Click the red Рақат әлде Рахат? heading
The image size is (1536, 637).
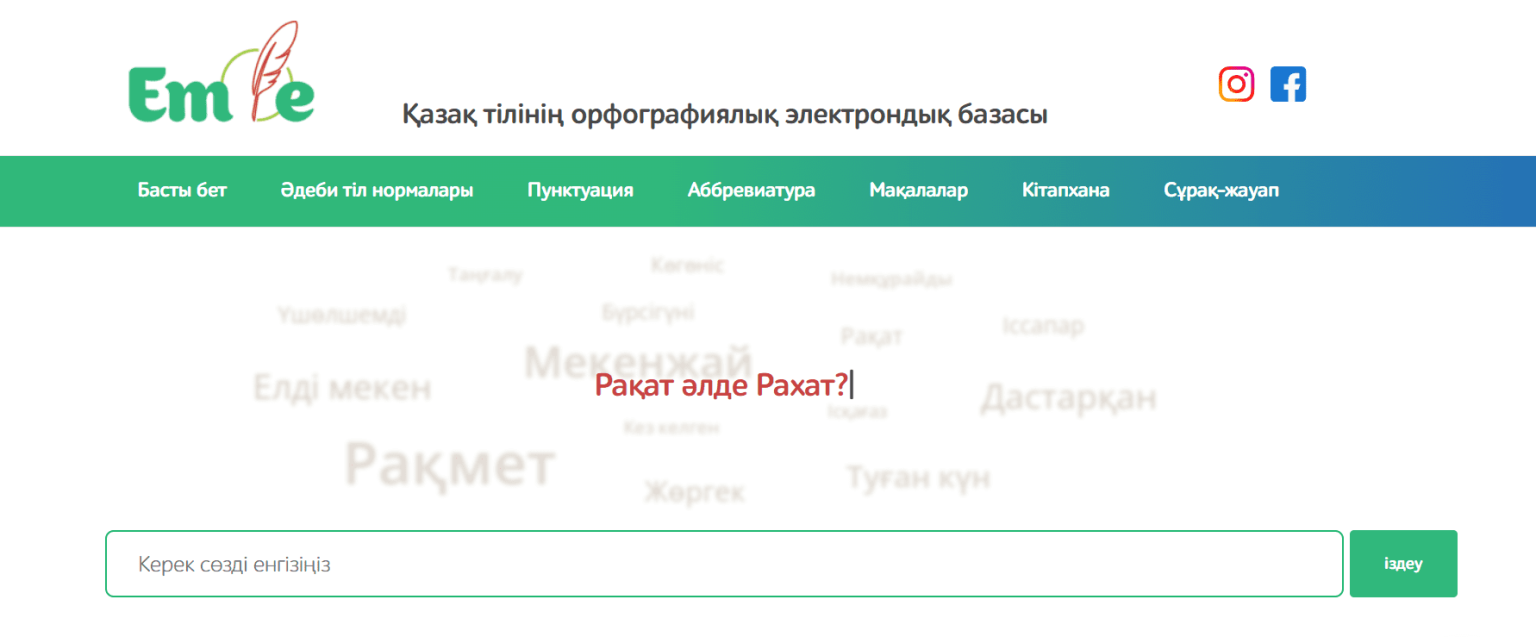coord(720,385)
